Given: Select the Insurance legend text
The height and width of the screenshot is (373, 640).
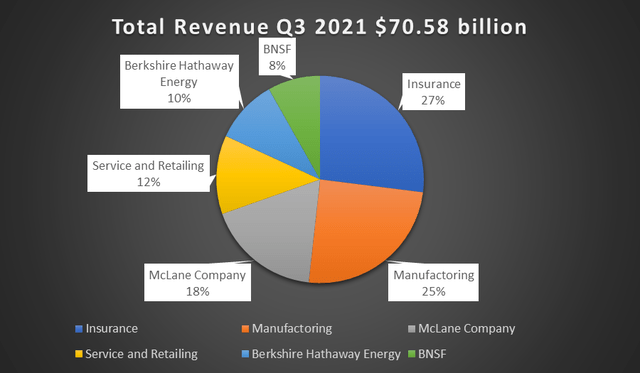Looking at the screenshot, I should [x=112, y=329].
